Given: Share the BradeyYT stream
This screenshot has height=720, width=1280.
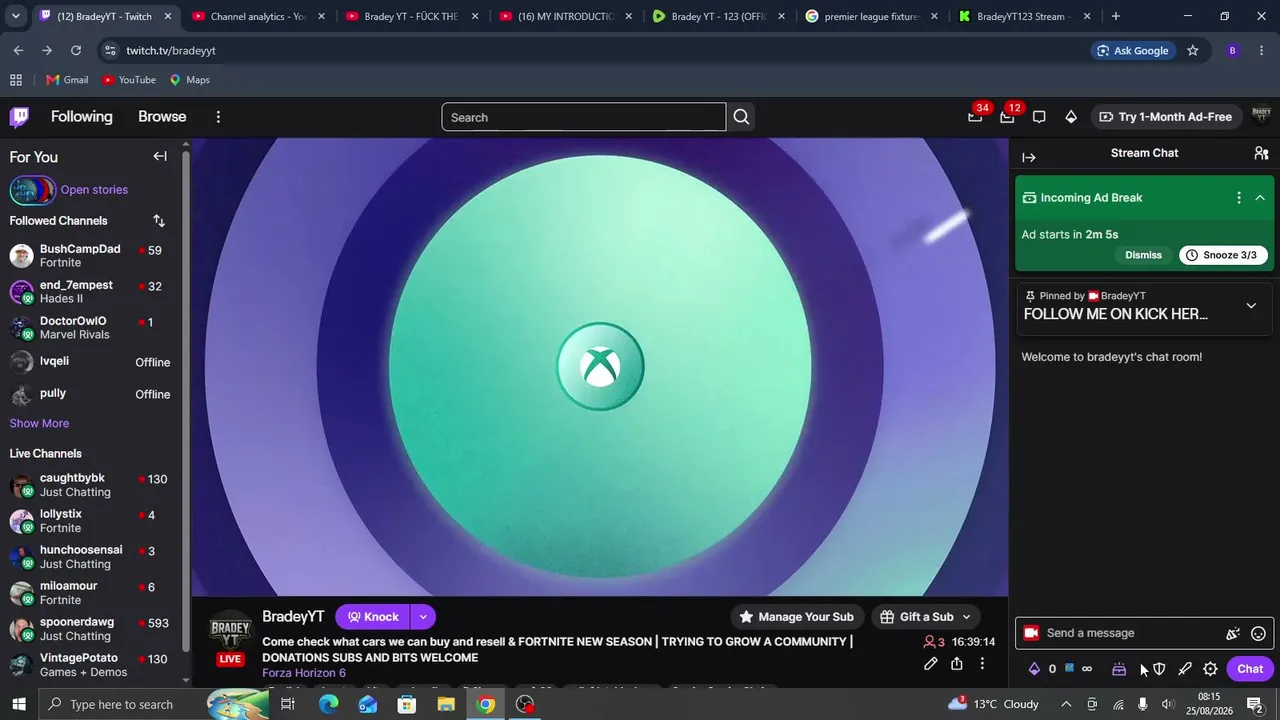Looking at the screenshot, I should click(957, 664).
